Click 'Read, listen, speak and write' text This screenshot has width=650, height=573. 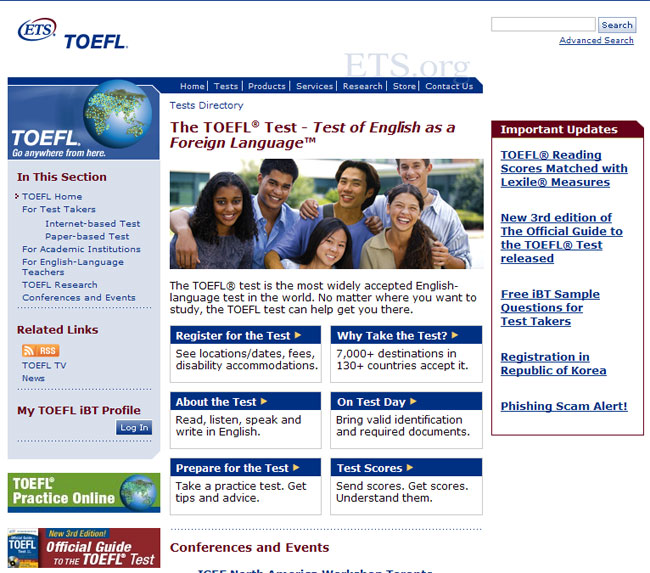tap(238, 426)
